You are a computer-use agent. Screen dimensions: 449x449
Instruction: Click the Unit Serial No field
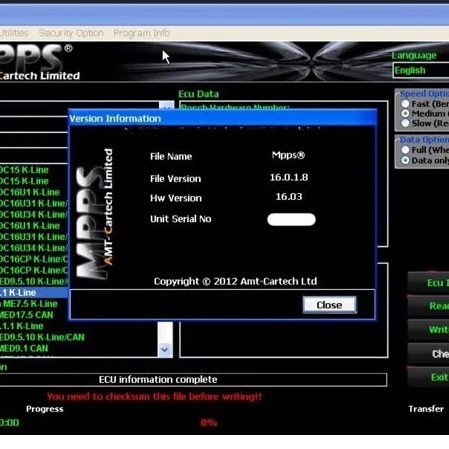tap(291, 219)
